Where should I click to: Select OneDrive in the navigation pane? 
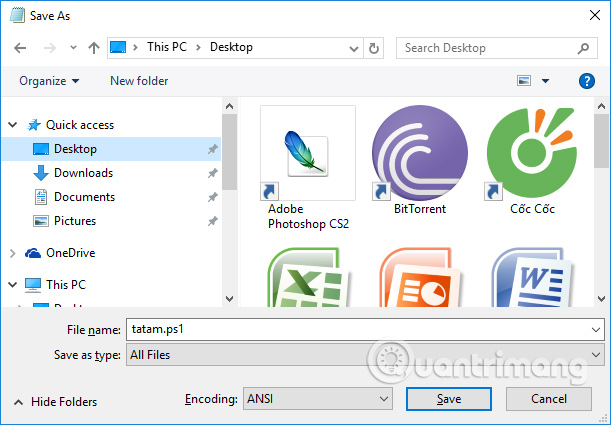71,253
